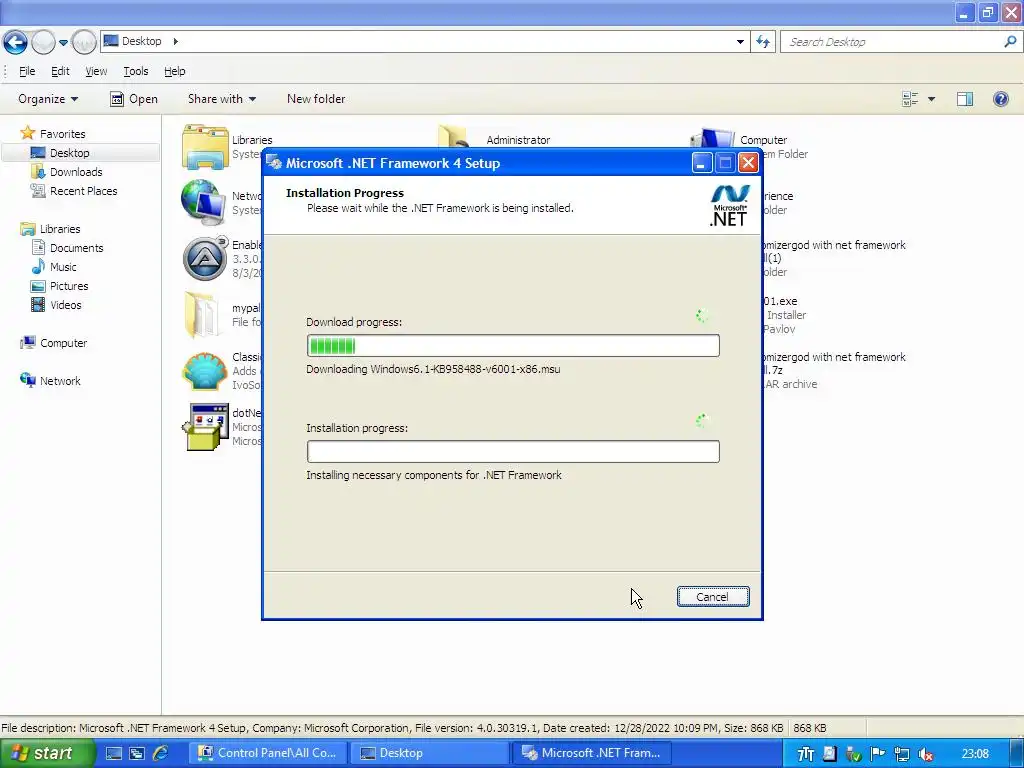Image resolution: width=1024 pixels, height=768 pixels.
Task: Select Desktop under Favorites
Action: point(69,153)
